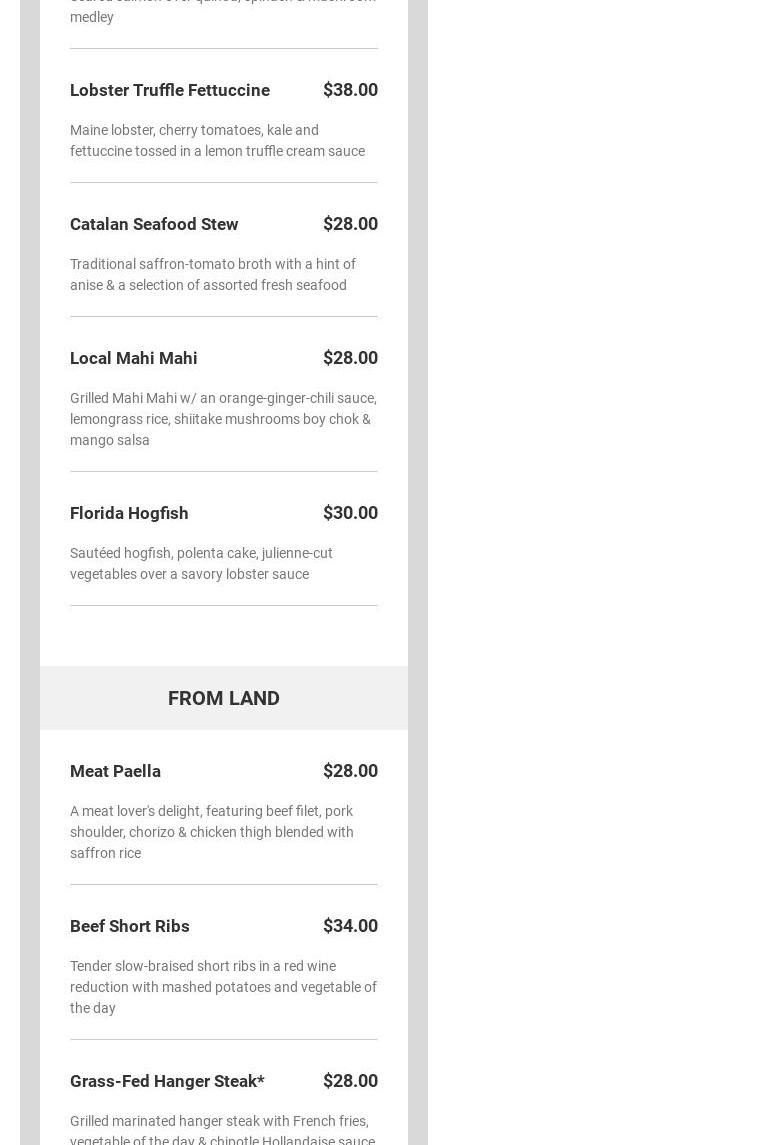Image resolution: width=770 pixels, height=1145 pixels.
Task: Click the Catalan Seafood Stew saffron-tomato description
Action: click(213, 275)
